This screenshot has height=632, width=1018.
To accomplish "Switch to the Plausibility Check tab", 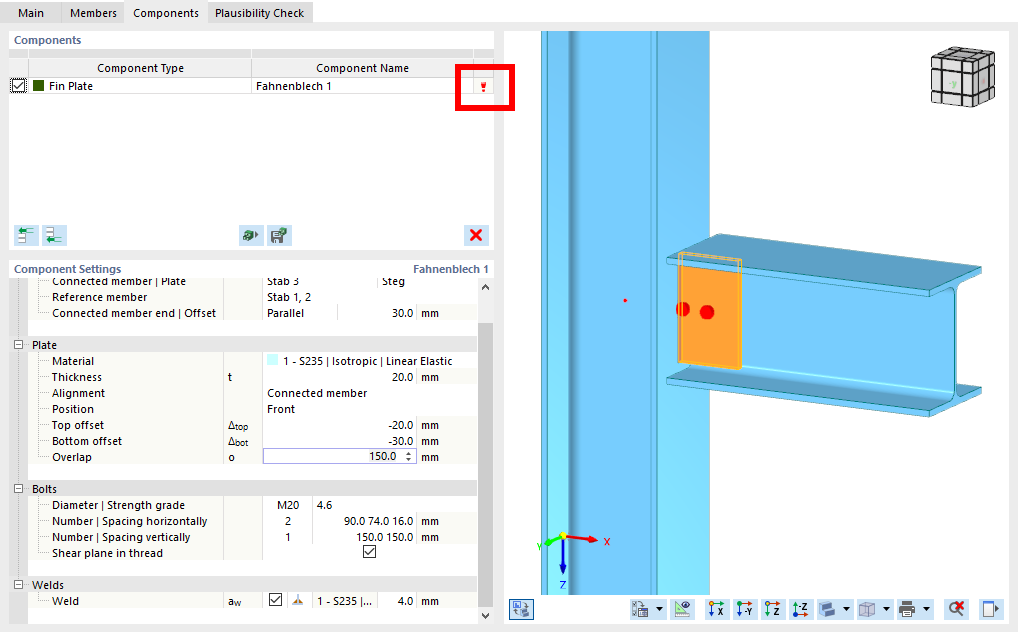I will click(x=259, y=14).
